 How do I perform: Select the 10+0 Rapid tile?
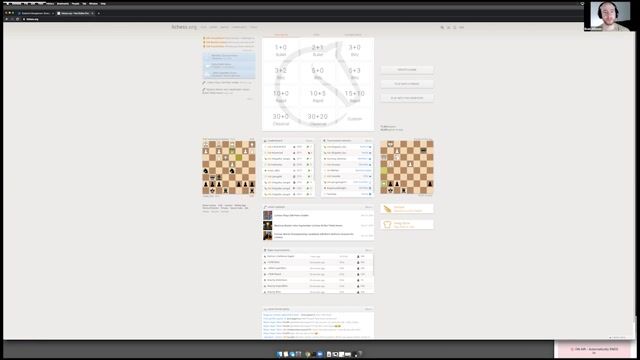coord(281,96)
